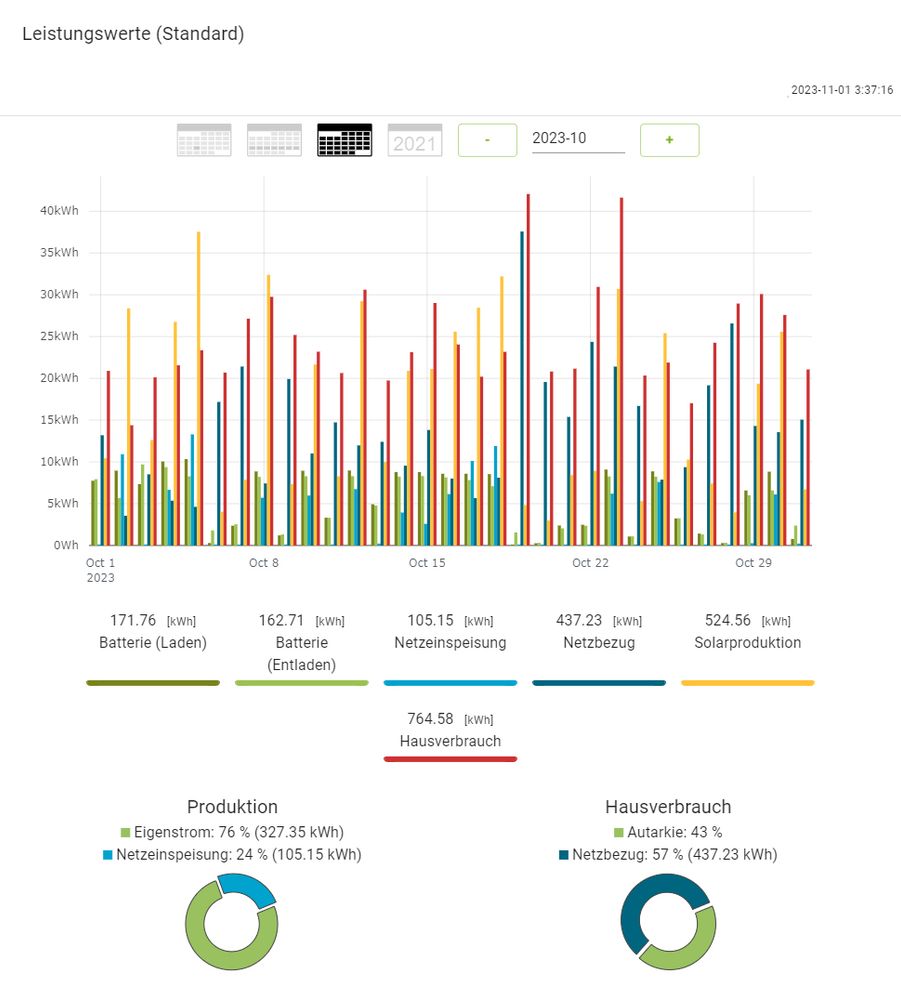Click the Oct 8 axis label

(x=263, y=563)
